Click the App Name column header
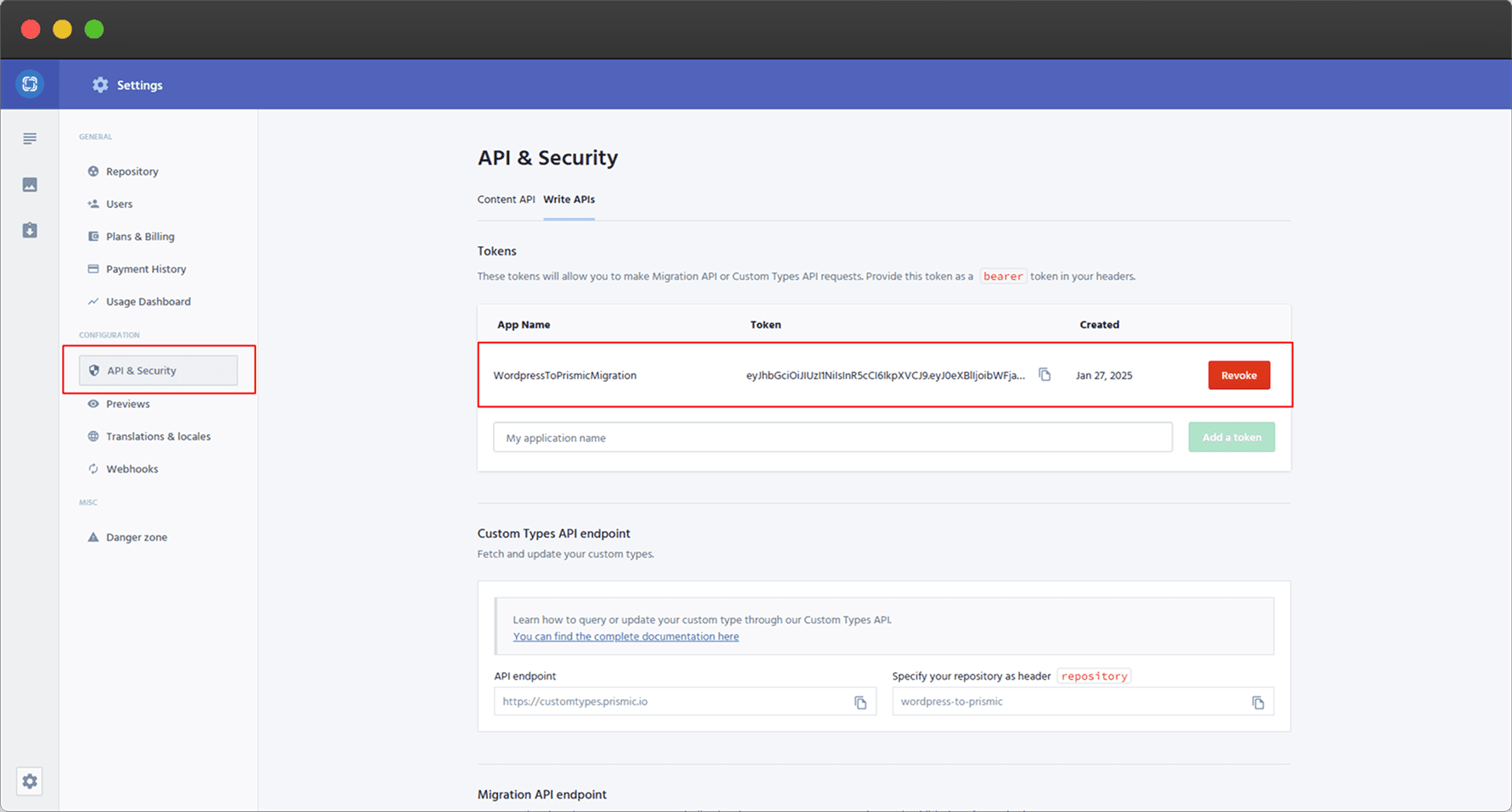The height and width of the screenshot is (812, 1512). [x=524, y=324]
